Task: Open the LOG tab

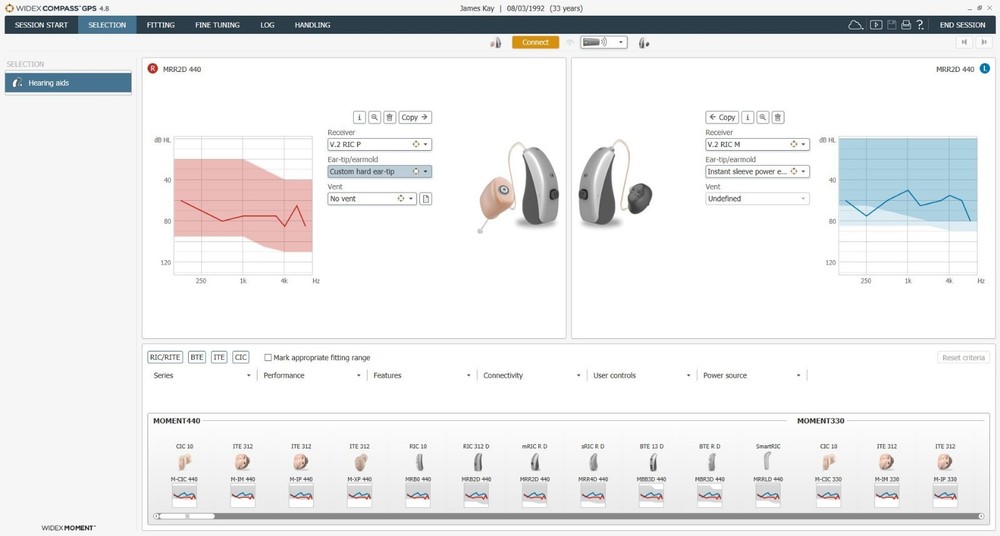Action: pos(267,25)
